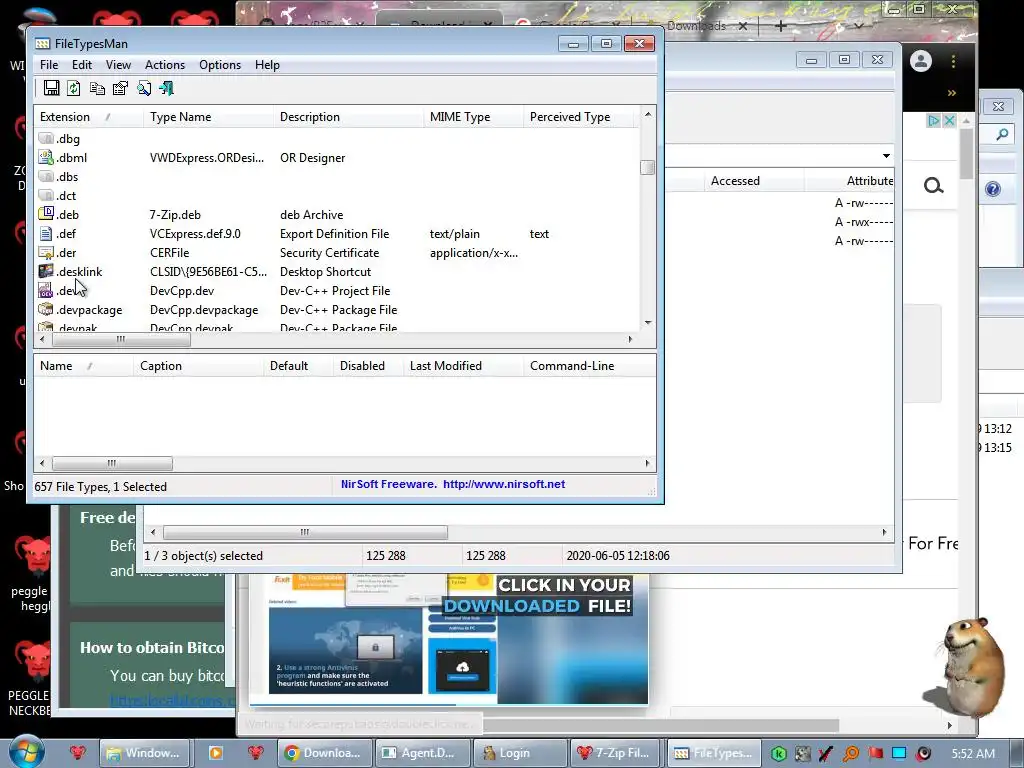Select the .desklink Desktop Shortcut row
Screen dimensions: 1024x768
pyautogui.click(x=337, y=271)
